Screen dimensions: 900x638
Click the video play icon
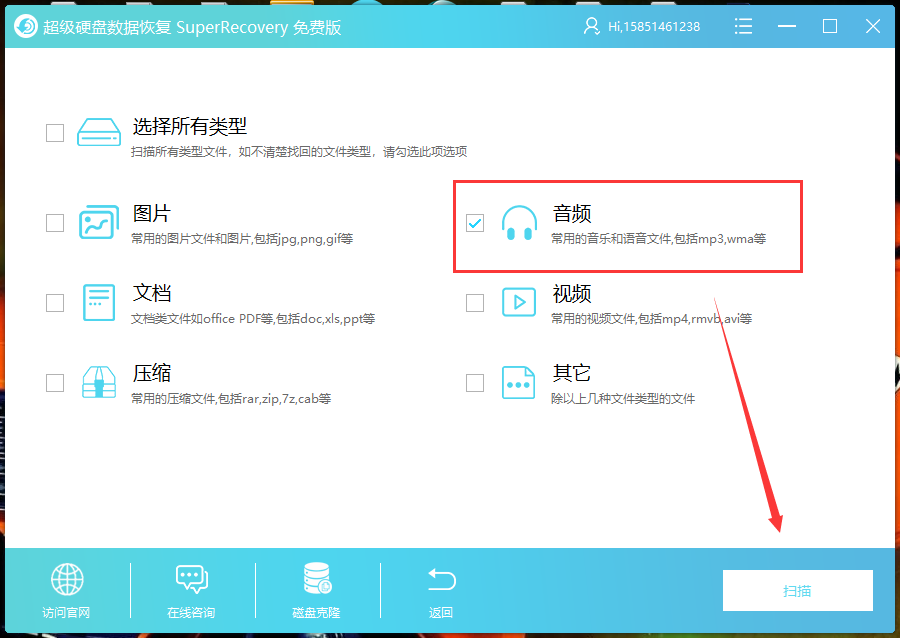pos(519,302)
